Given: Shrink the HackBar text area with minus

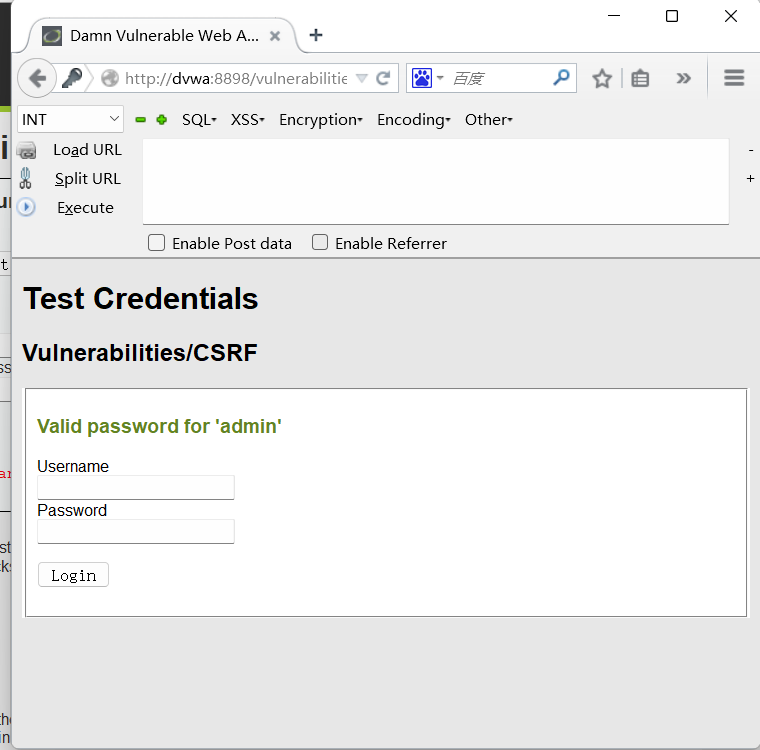Looking at the screenshot, I should pyautogui.click(x=751, y=151).
